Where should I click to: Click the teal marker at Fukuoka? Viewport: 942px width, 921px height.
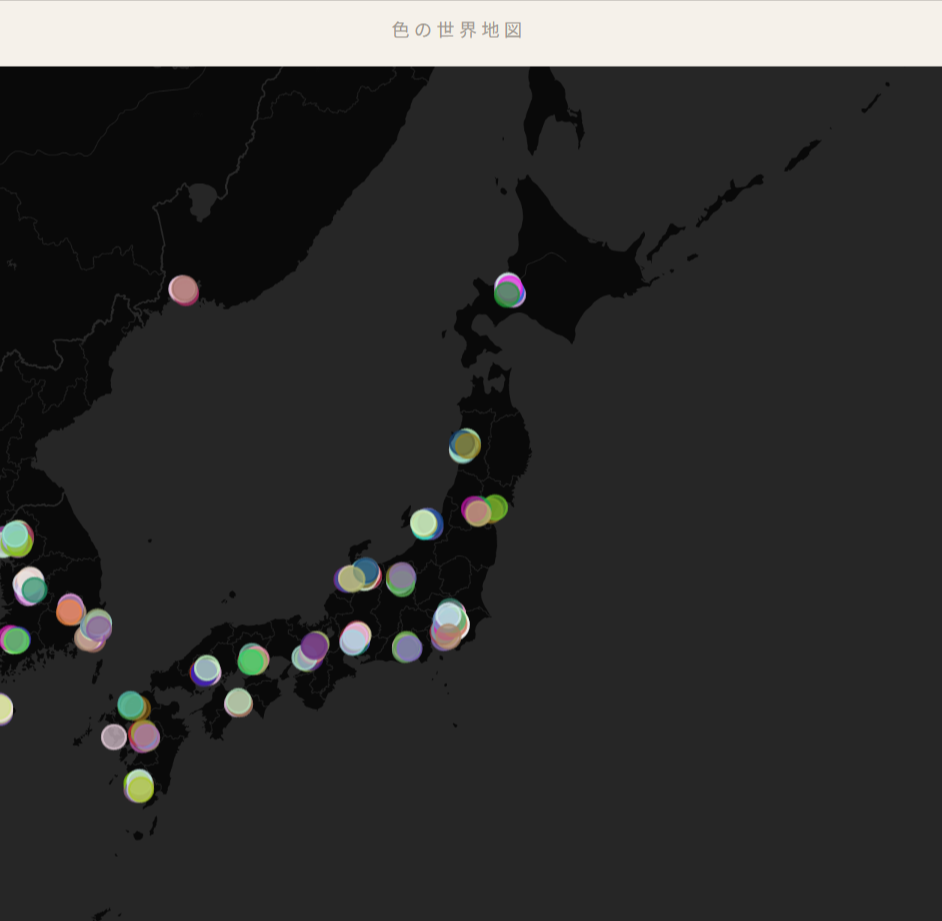[130, 705]
